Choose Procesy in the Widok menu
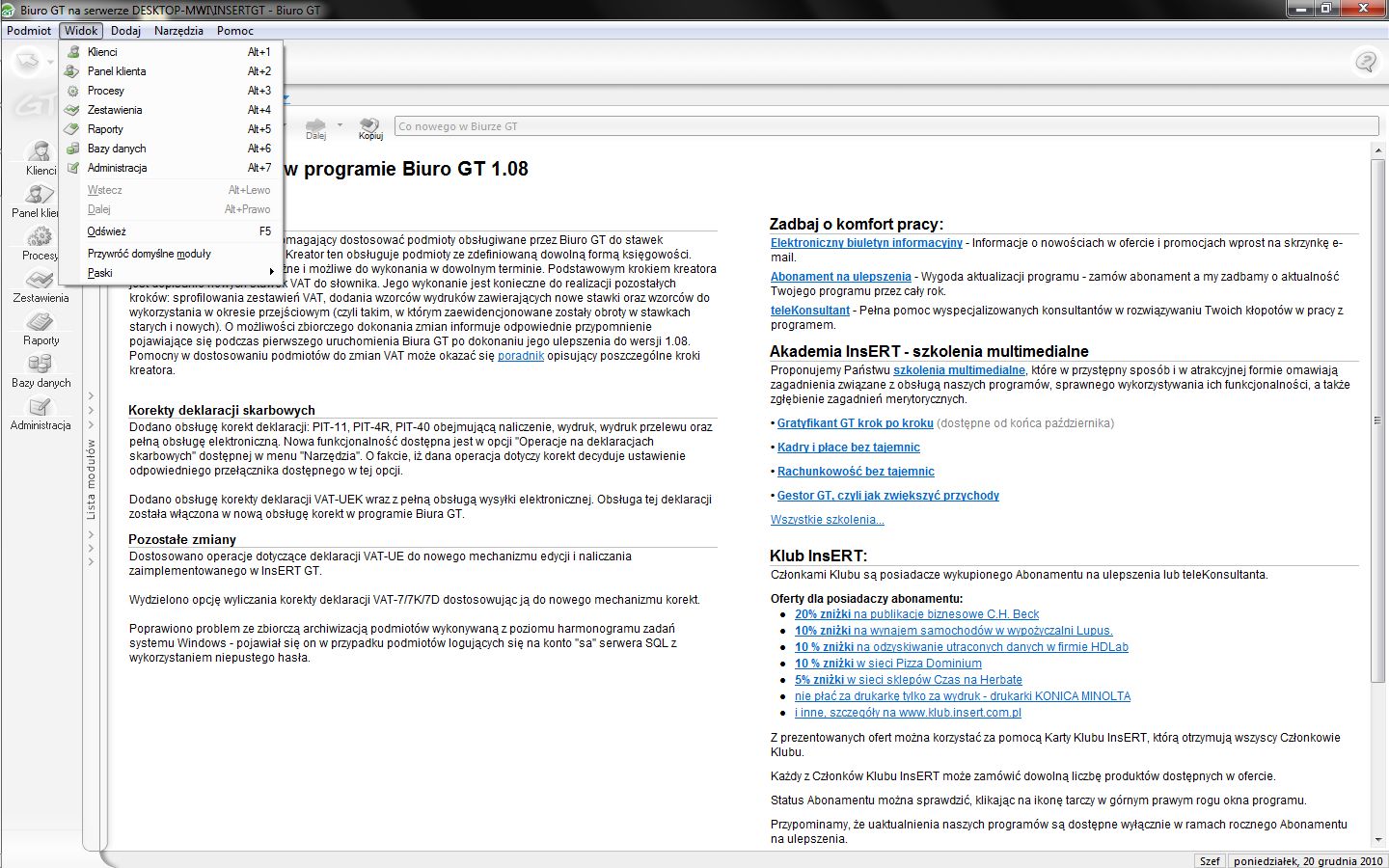Viewport: 1389px width, 868px height. [x=170, y=91]
